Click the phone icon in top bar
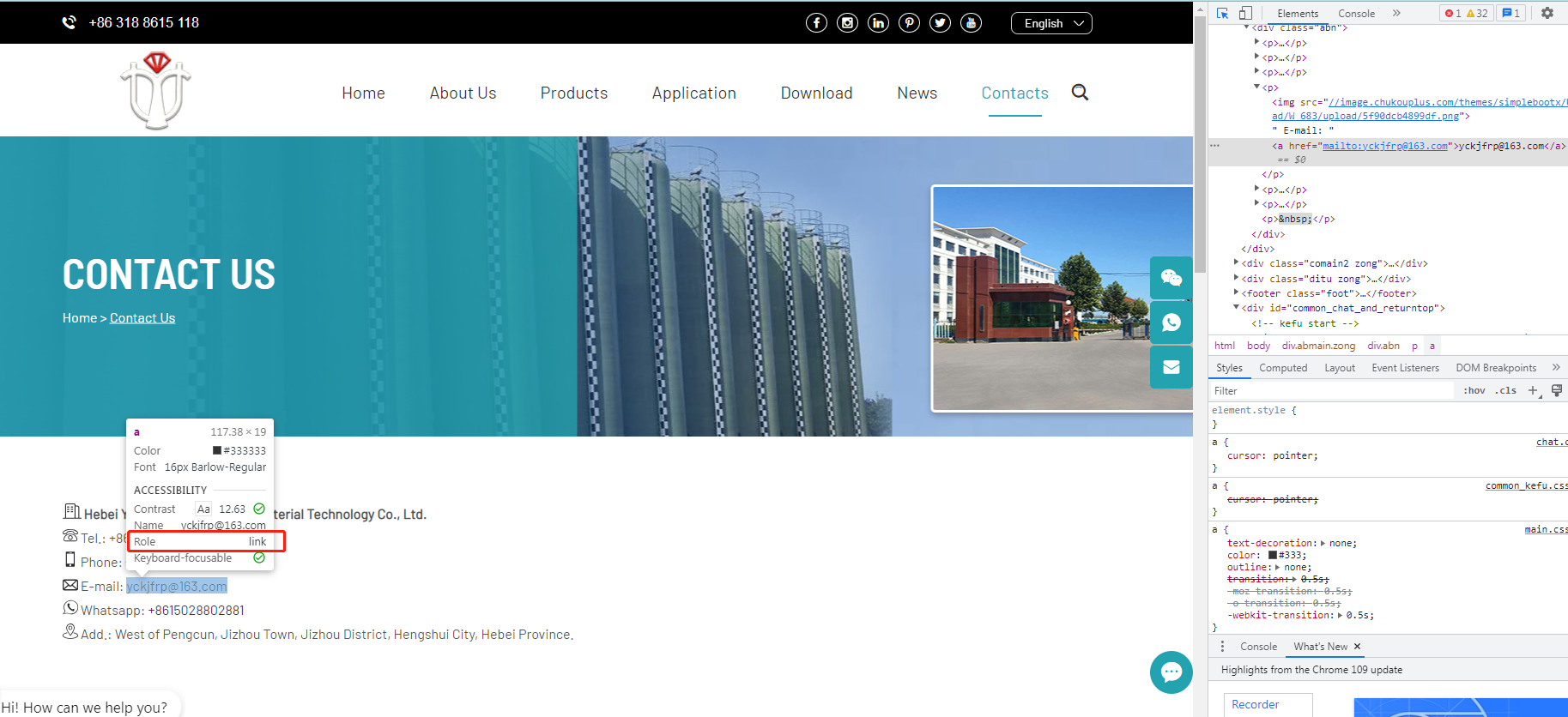 (69, 22)
